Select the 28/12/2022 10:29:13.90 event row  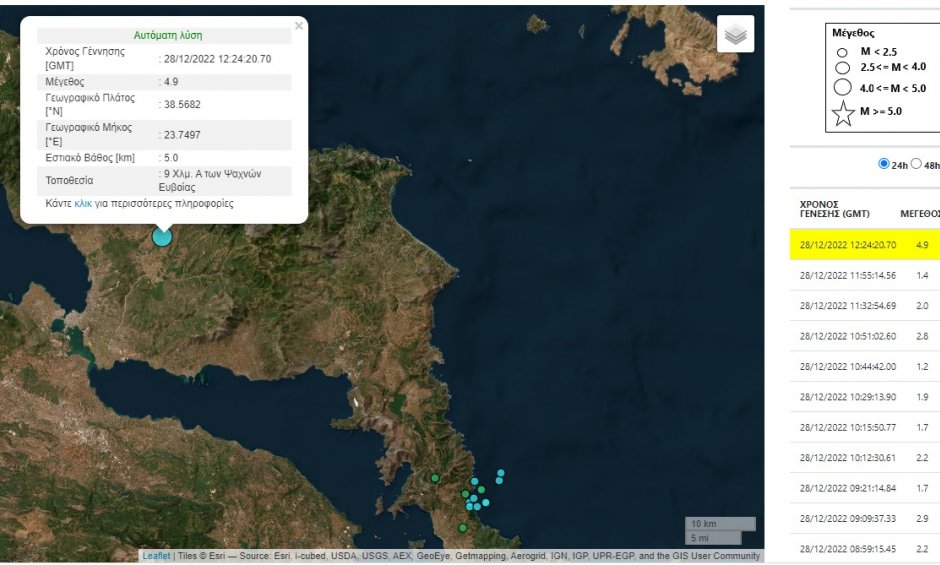tap(864, 397)
